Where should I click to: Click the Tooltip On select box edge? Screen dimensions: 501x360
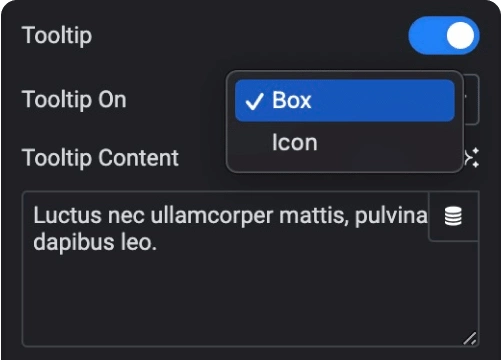coord(472,99)
